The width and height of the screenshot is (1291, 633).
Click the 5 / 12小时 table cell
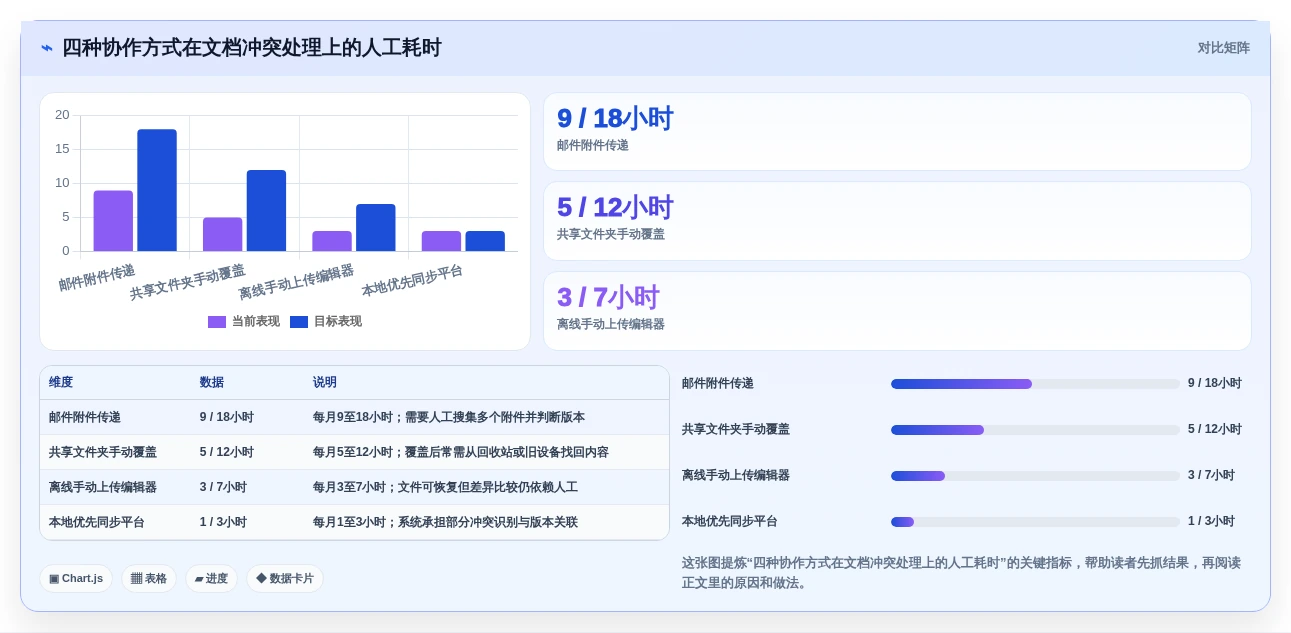coord(227,453)
